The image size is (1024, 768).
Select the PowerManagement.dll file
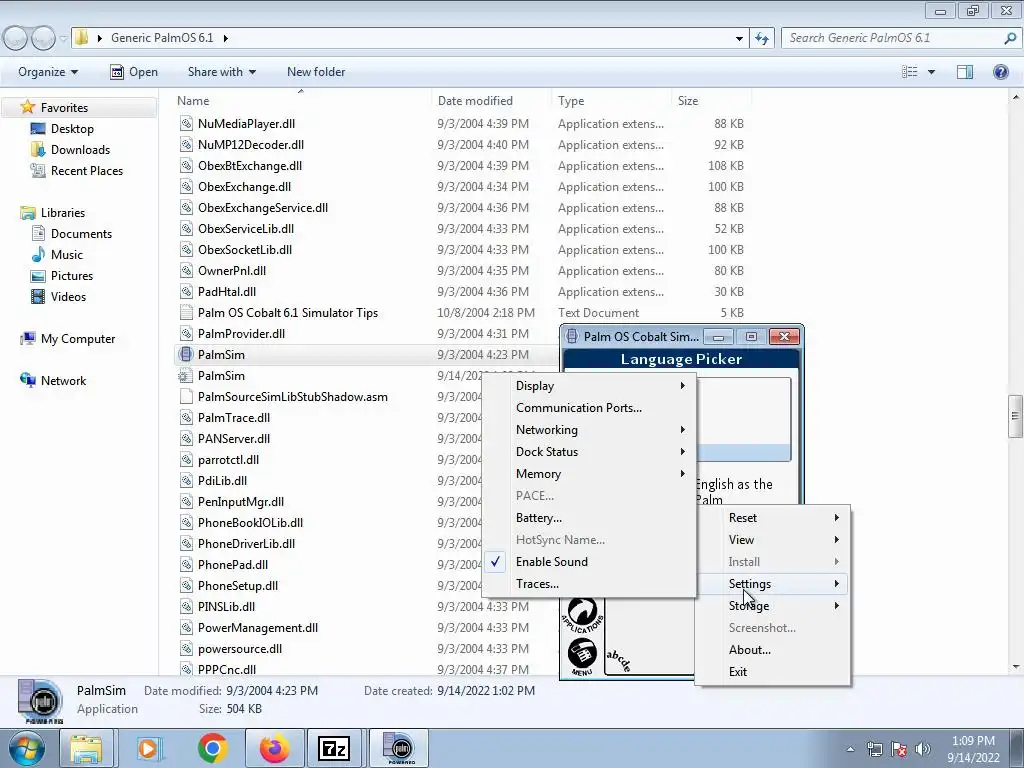pyautogui.click(x=258, y=628)
